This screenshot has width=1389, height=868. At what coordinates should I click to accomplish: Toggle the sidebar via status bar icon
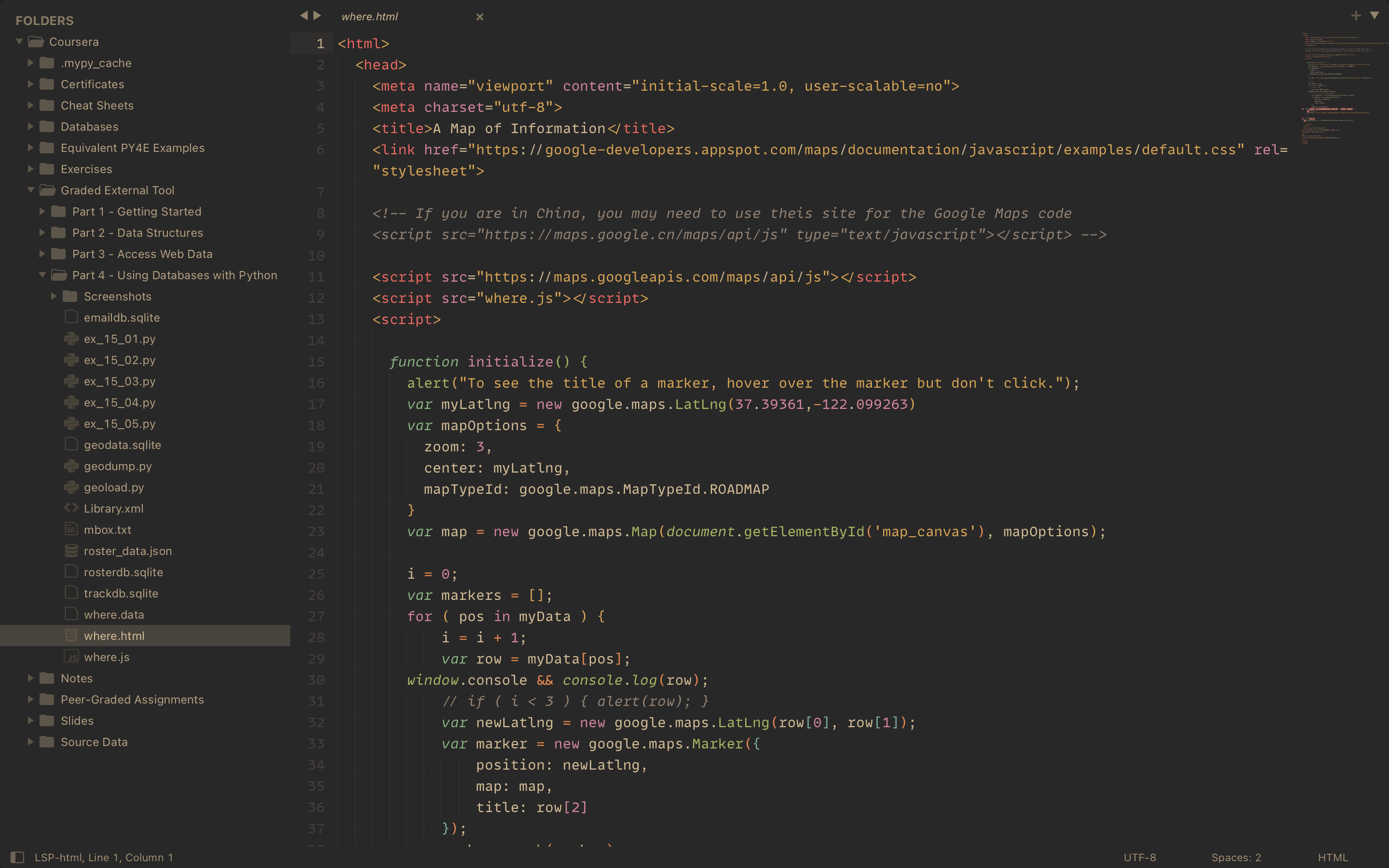17,857
